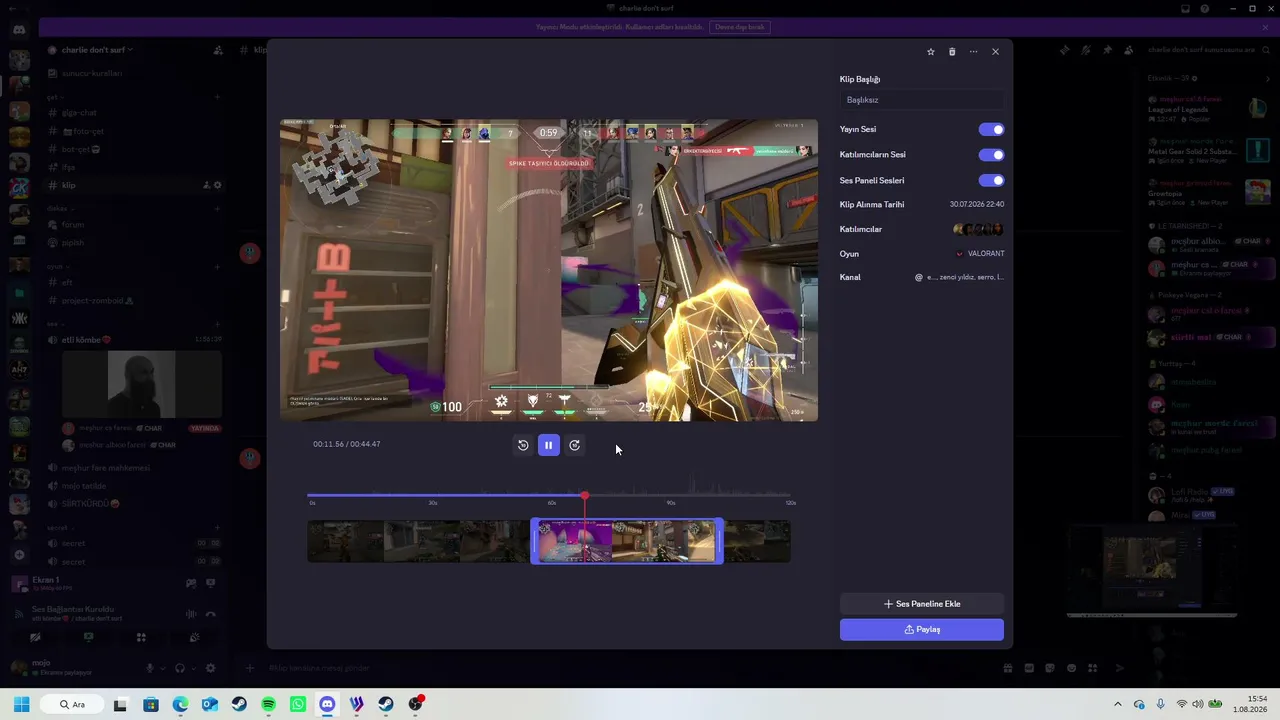Click the server search box in Discord

click(x=1207, y=50)
